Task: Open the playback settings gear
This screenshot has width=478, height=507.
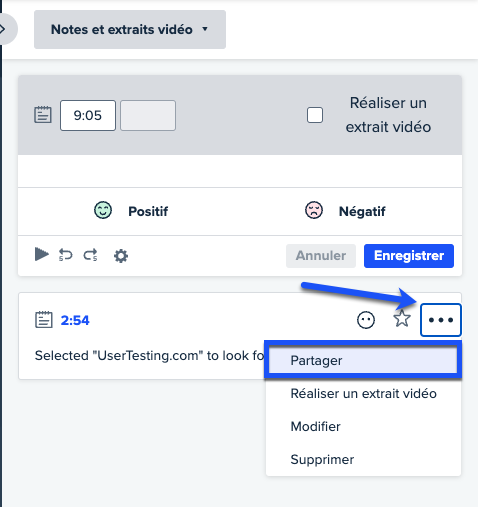Action: pyautogui.click(x=121, y=256)
